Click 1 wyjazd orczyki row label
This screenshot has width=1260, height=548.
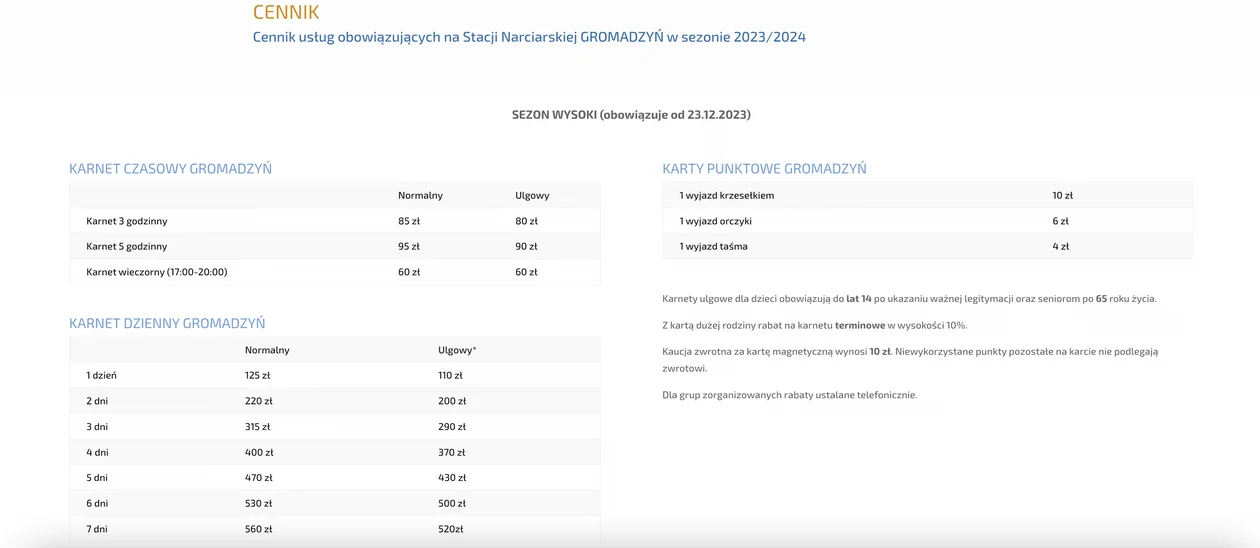[x=716, y=221]
